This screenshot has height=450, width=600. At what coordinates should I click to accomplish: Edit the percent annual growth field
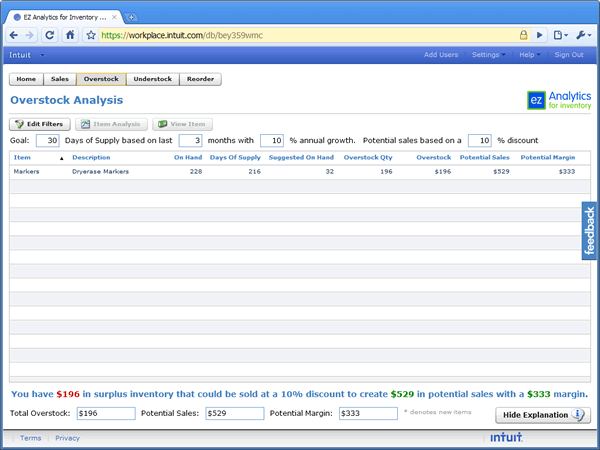coord(272,140)
